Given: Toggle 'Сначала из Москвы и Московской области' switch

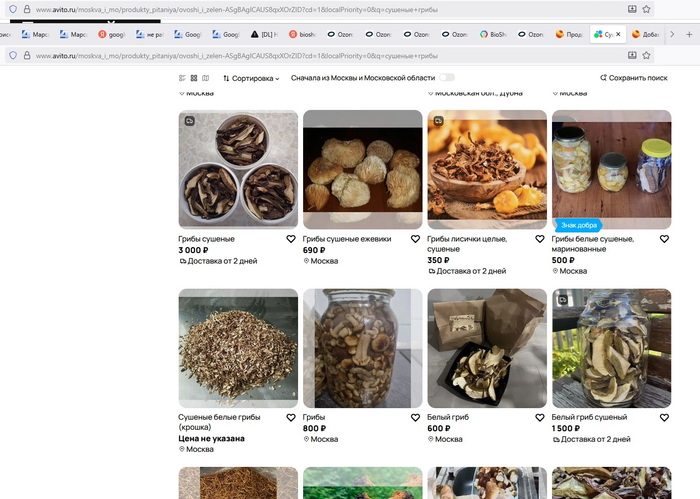Looking at the screenshot, I should (x=446, y=77).
